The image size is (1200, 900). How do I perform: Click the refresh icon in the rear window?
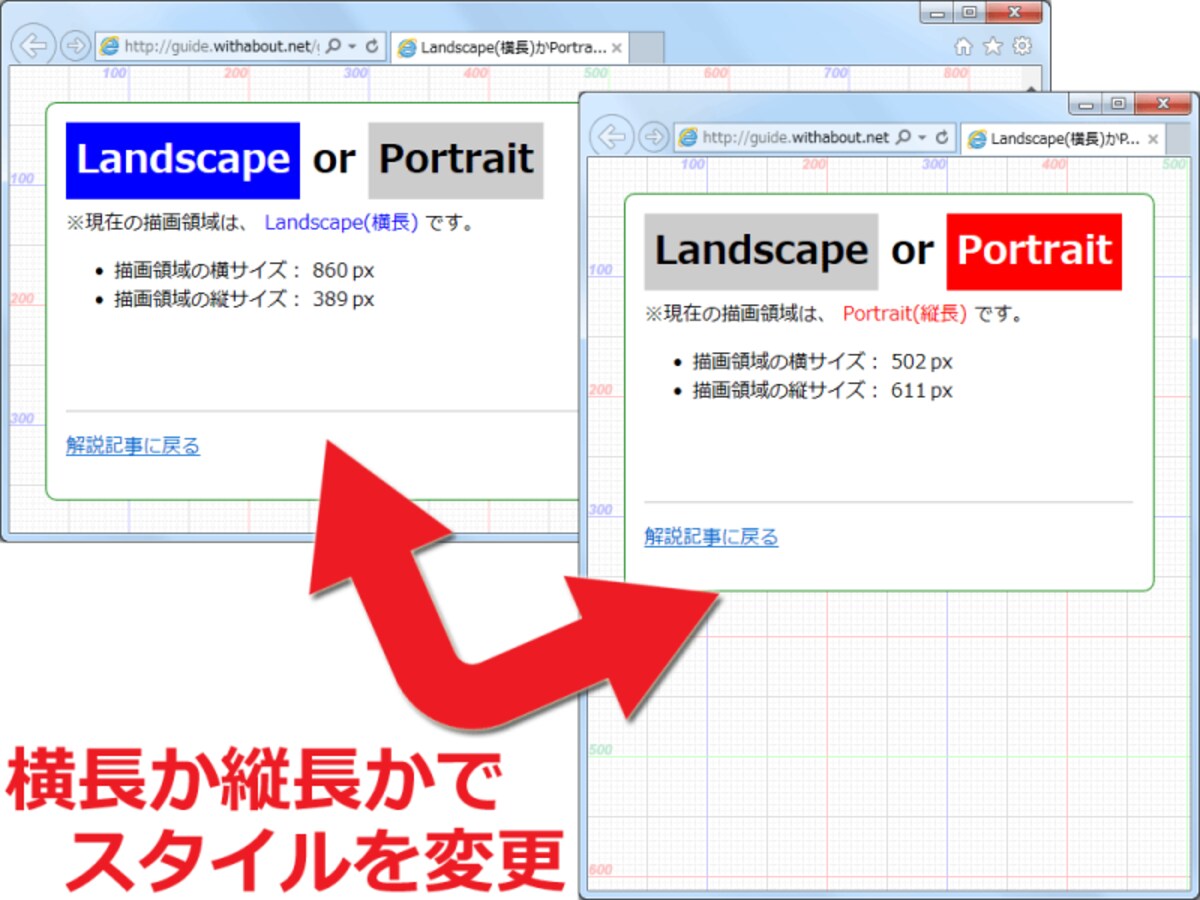[372, 46]
